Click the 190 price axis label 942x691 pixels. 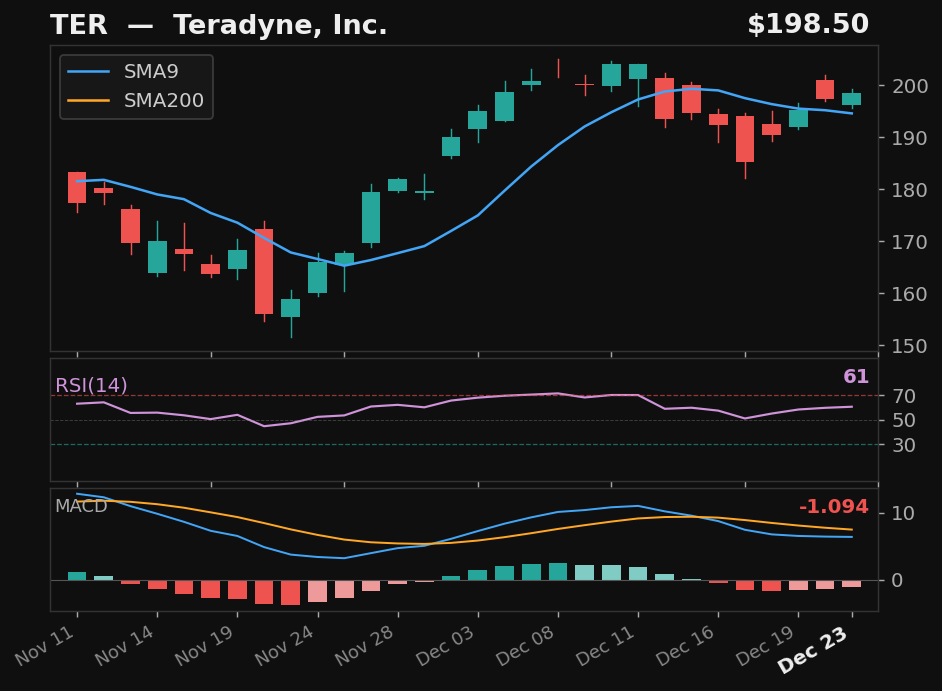pyautogui.click(x=910, y=138)
